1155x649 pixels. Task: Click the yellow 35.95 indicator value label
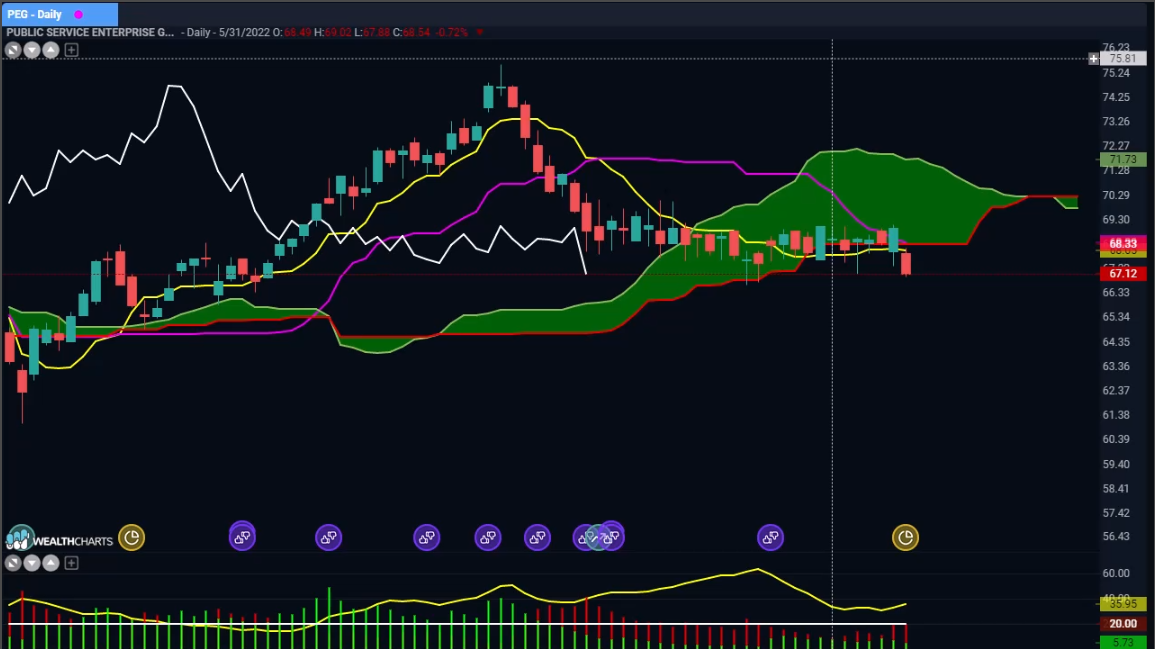point(1123,603)
